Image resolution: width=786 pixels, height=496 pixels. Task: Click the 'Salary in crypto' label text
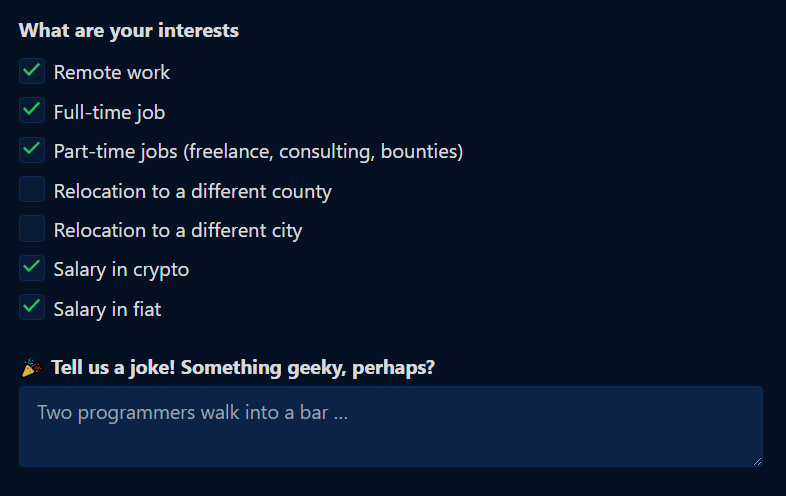click(x=121, y=270)
